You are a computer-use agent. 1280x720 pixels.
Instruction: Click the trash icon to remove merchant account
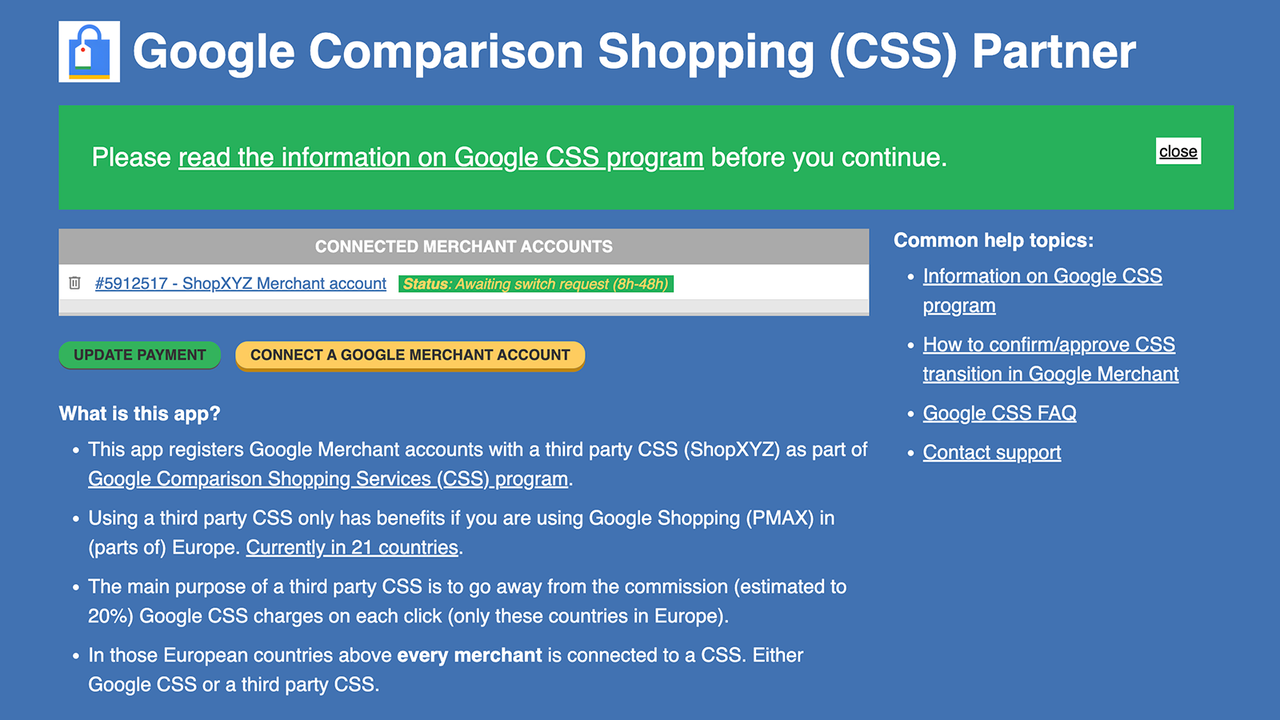(x=74, y=283)
